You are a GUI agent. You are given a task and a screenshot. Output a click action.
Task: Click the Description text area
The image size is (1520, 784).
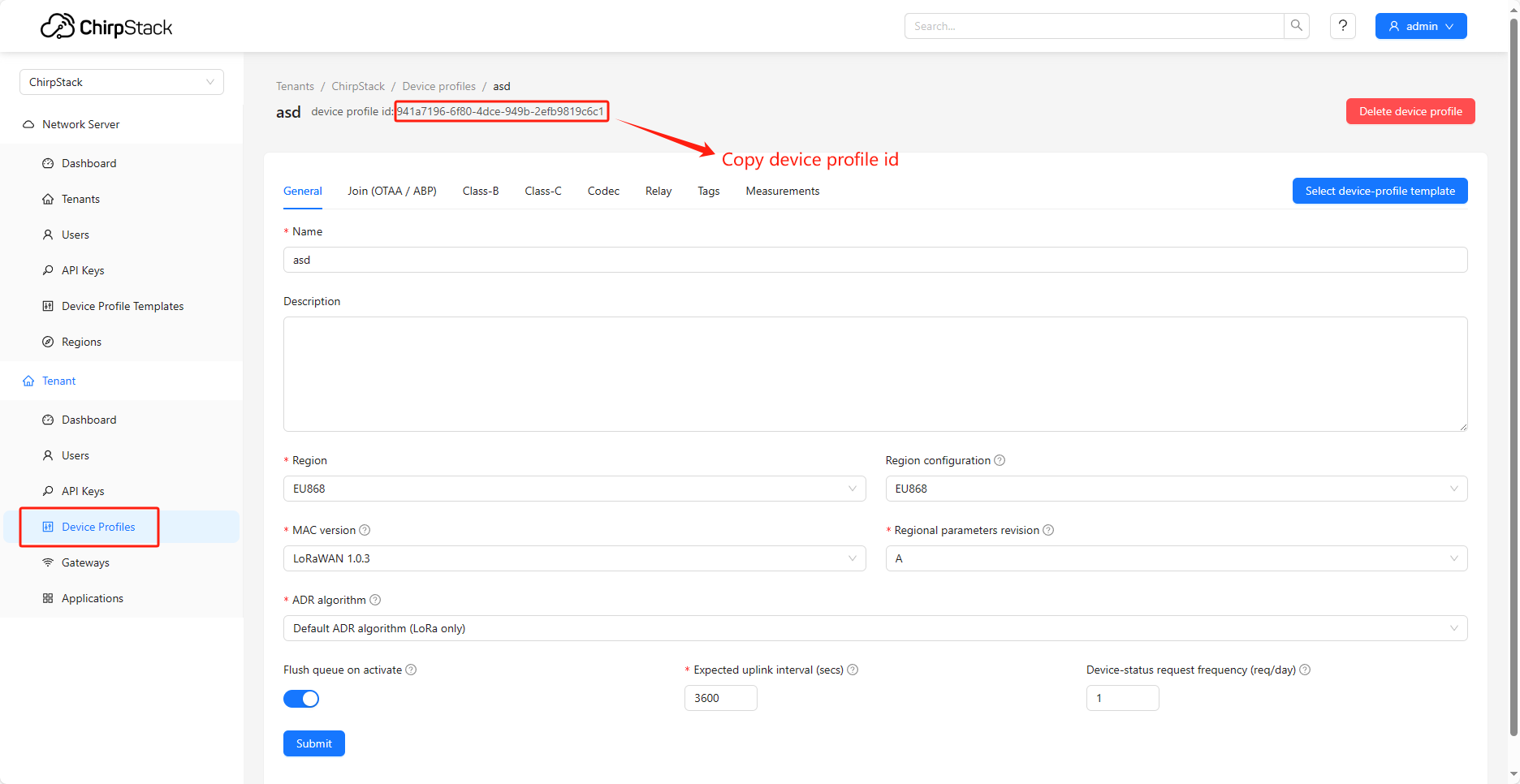pos(875,374)
